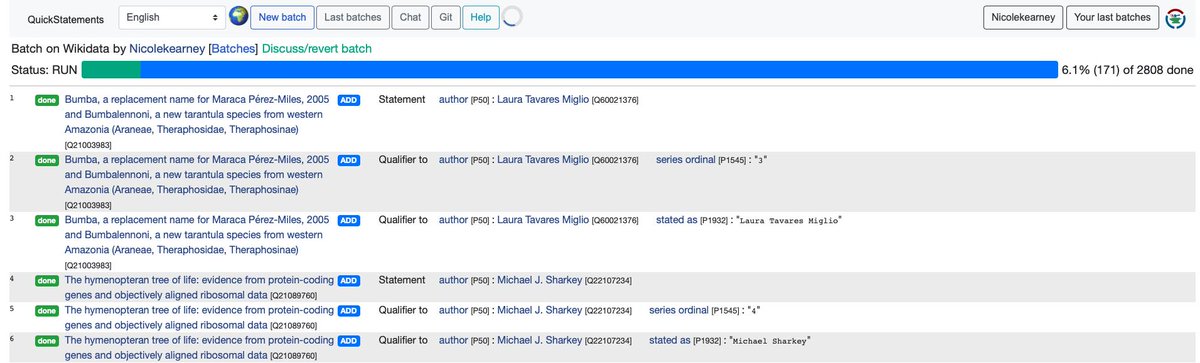Click the loading spinner indicator
Screen dimensions: 1200x363
tap(512, 17)
